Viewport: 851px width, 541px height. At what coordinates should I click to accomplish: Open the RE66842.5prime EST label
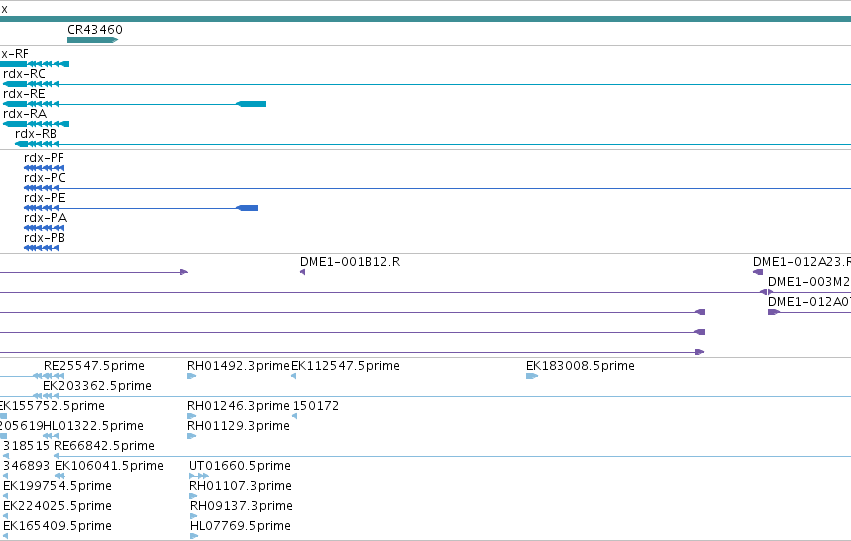click(104, 447)
